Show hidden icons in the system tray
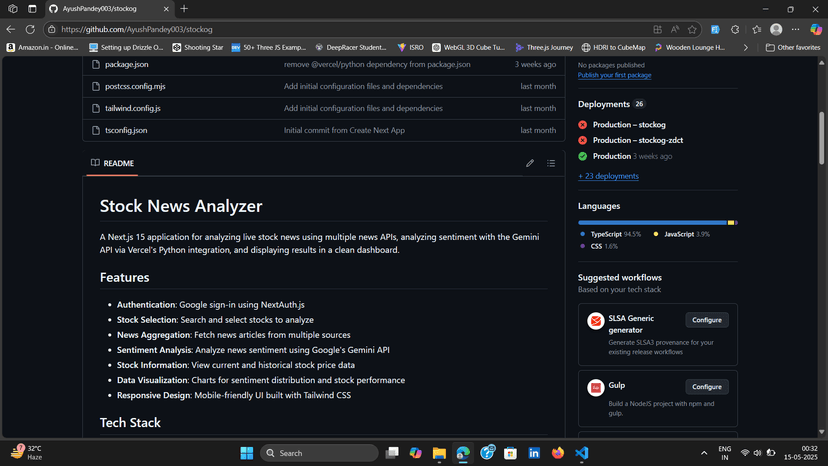The width and height of the screenshot is (828, 466). pos(704,453)
